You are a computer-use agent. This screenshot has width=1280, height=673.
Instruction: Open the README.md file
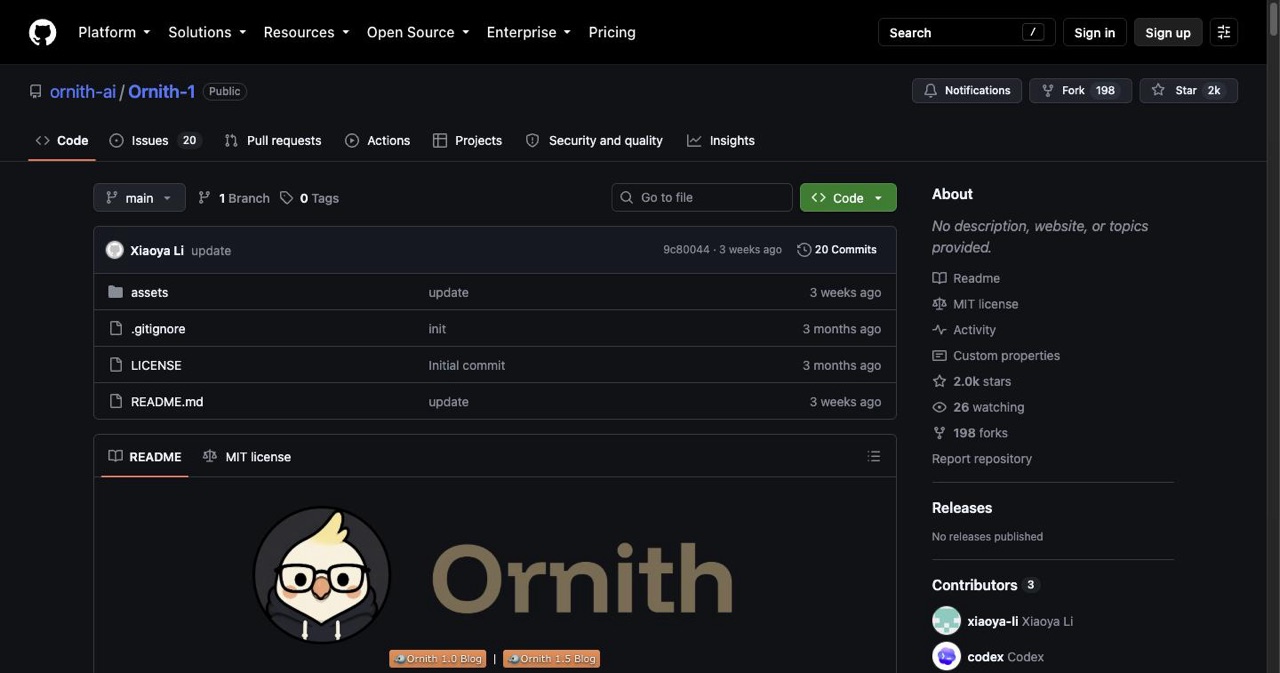167,401
